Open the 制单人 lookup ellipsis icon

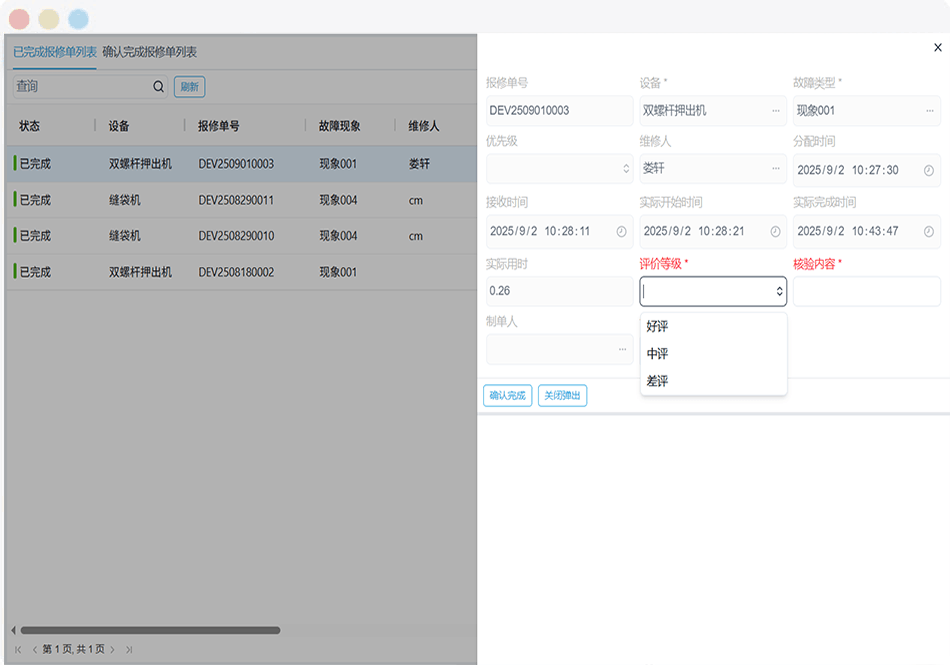click(622, 349)
